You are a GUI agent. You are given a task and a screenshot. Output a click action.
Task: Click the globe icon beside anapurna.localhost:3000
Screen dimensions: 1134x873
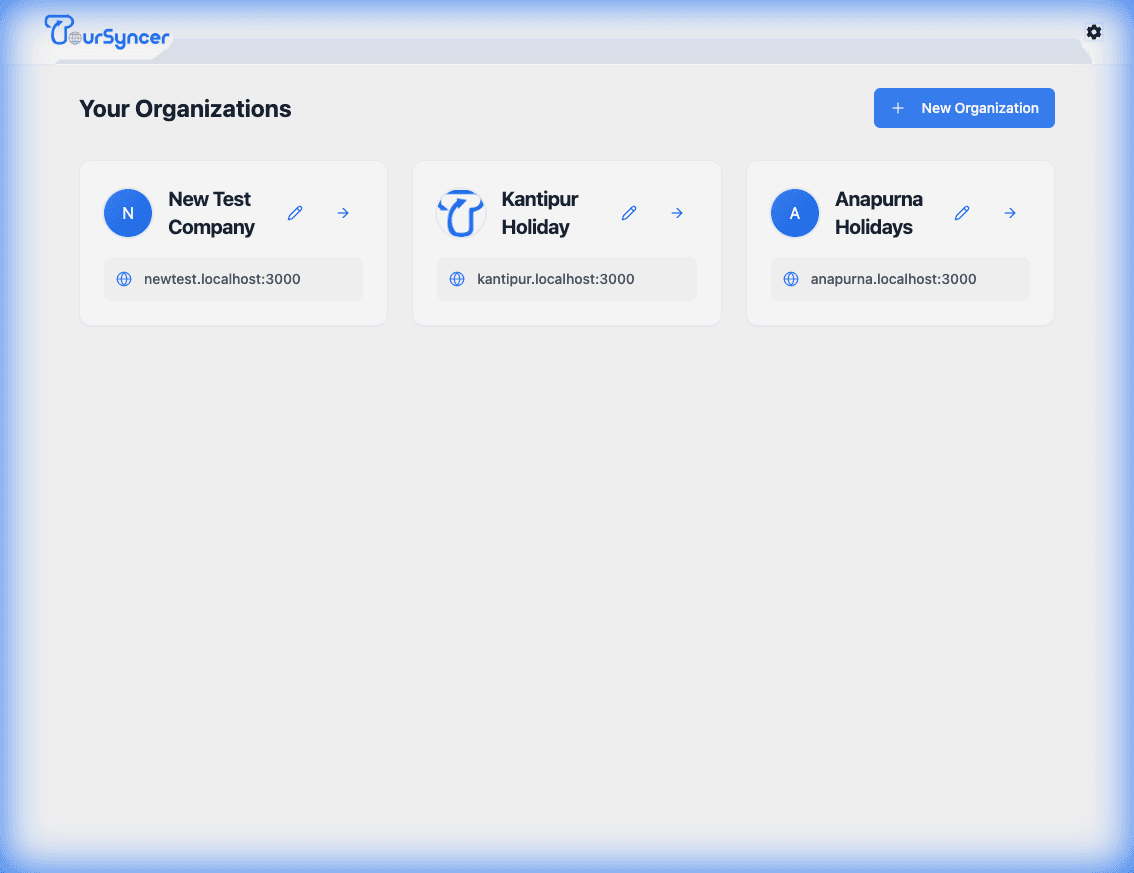pyautogui.click(x=790, y=279)
